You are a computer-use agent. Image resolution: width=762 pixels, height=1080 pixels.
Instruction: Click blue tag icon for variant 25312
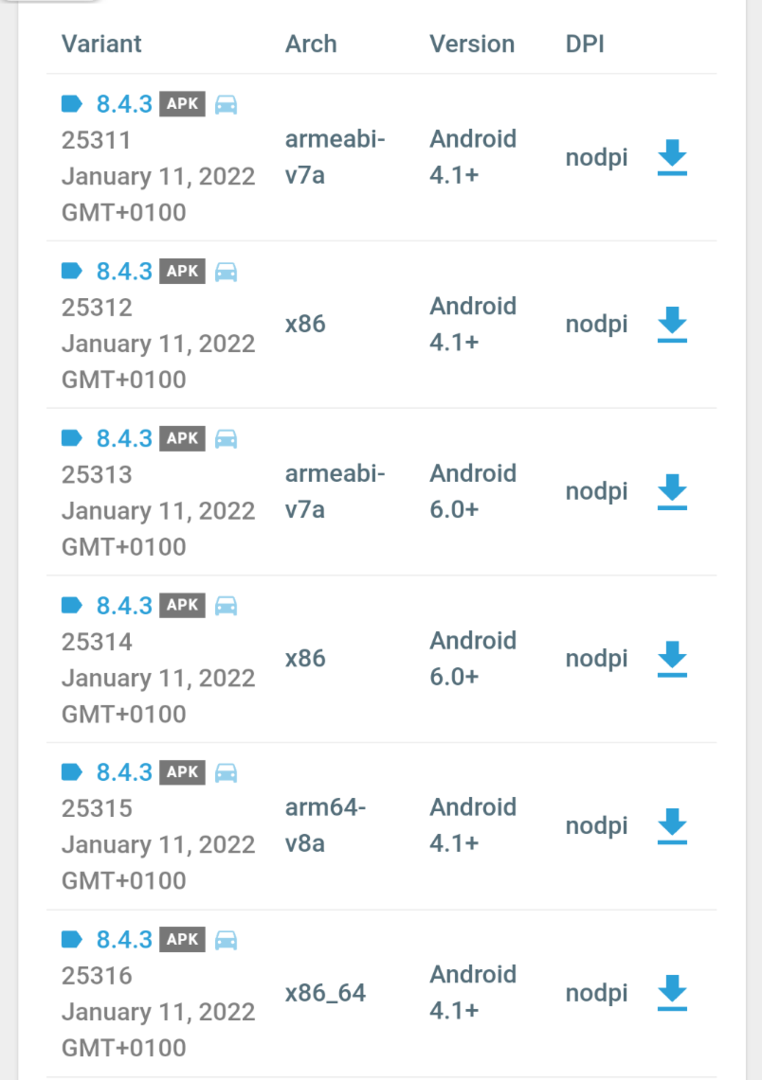pyautogui.click(x=72, y=271)
